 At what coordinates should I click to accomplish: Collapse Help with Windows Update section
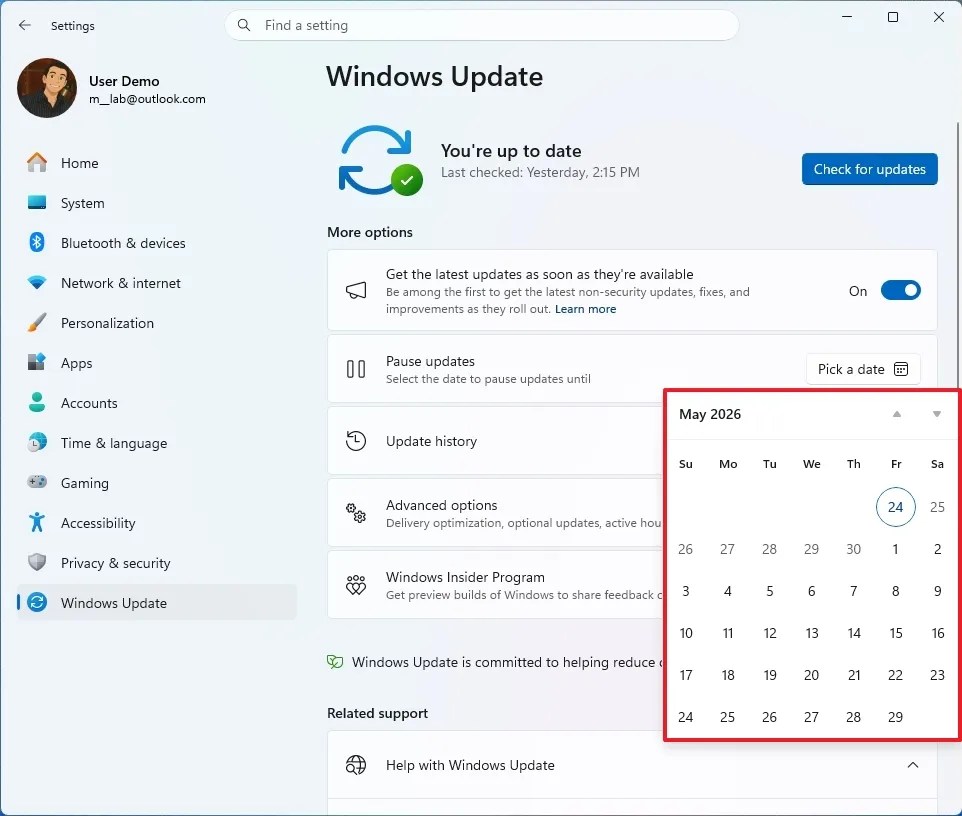click(x=913, y=765)
